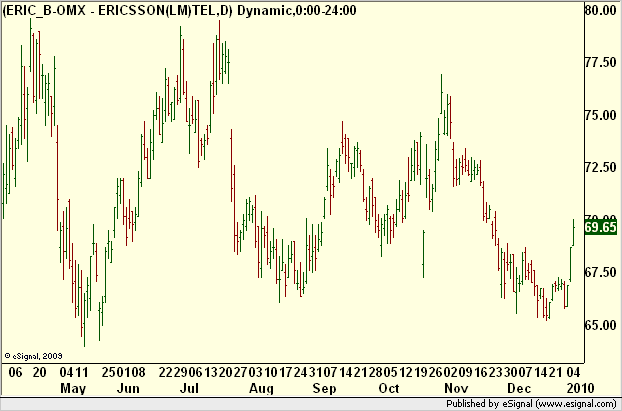Select date label 13 on time axis
The height and width of the screenshot is (411, 622).
[x=211, y=372]
